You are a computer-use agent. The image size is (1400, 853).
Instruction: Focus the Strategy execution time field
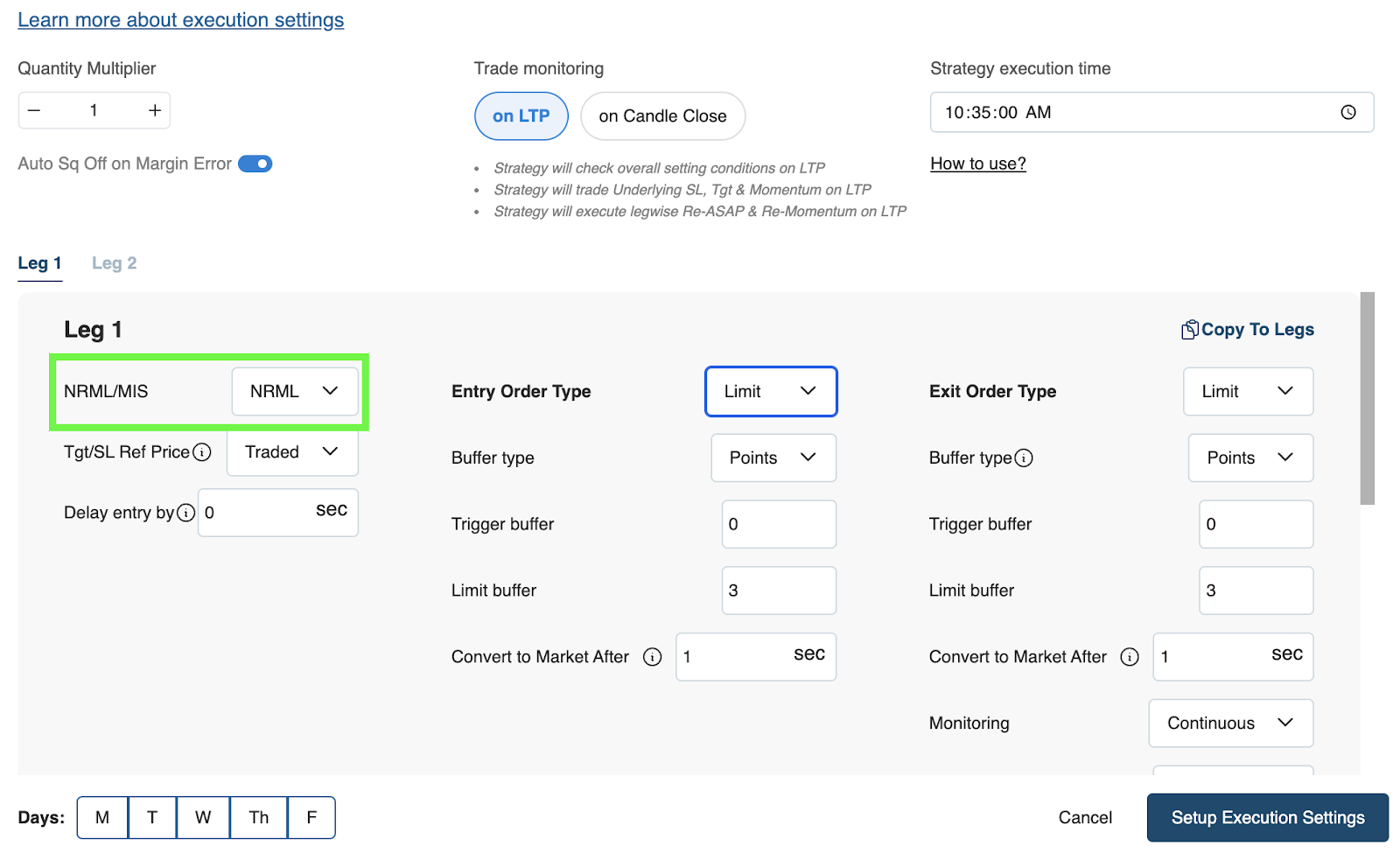[x=1151, y=112]
